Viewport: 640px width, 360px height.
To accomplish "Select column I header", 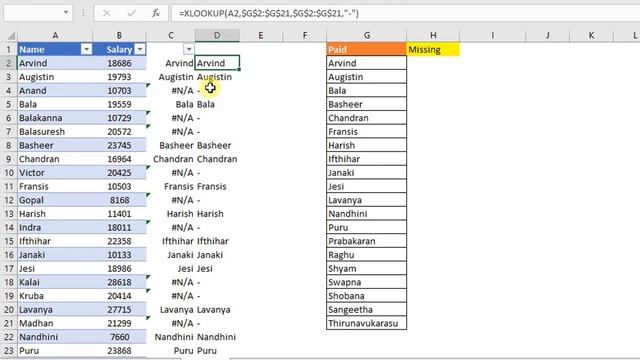I will coord(493,36).
